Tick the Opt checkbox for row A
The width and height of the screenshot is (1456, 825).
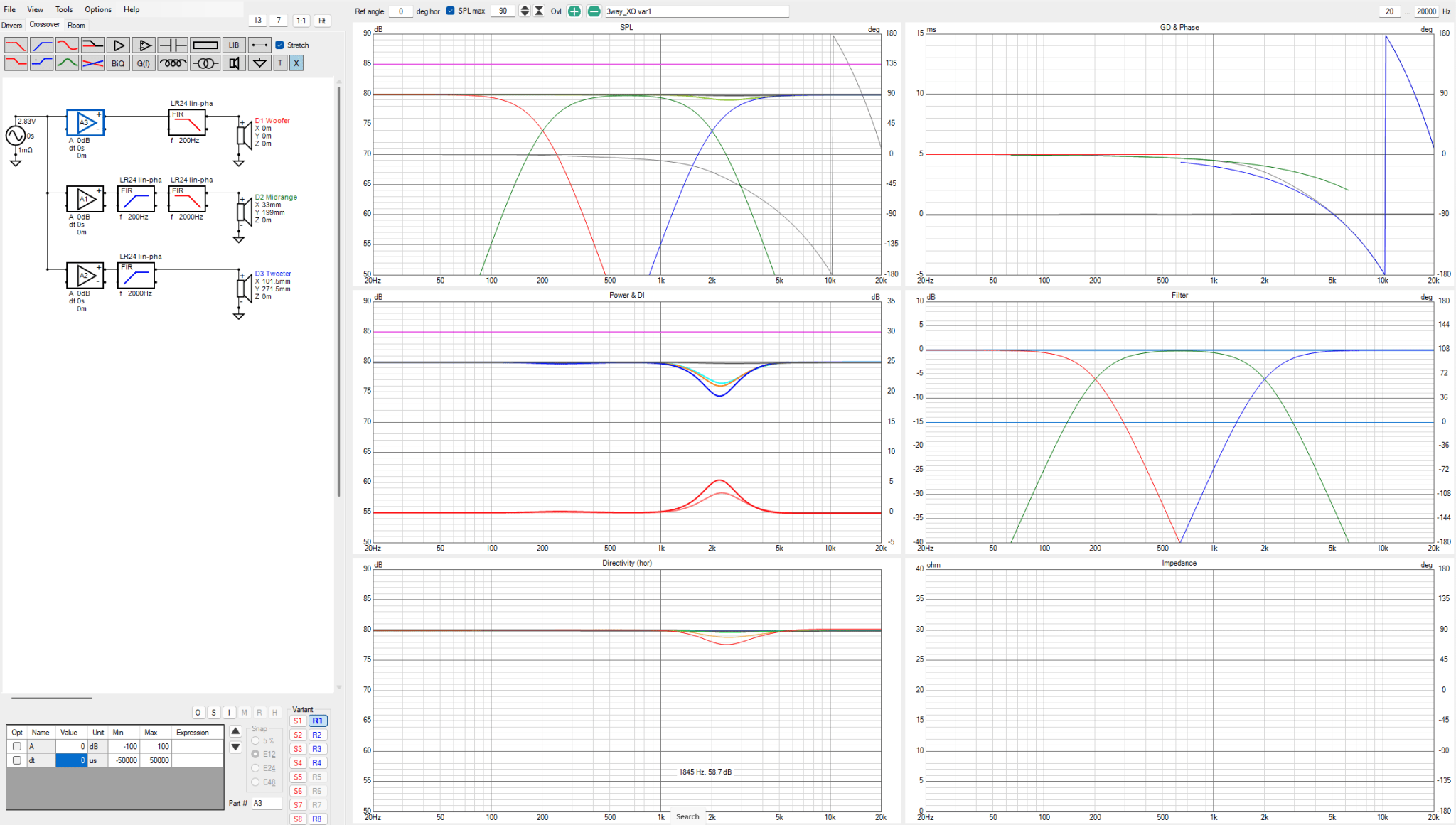pyautogui.click(x=17, y=746)
